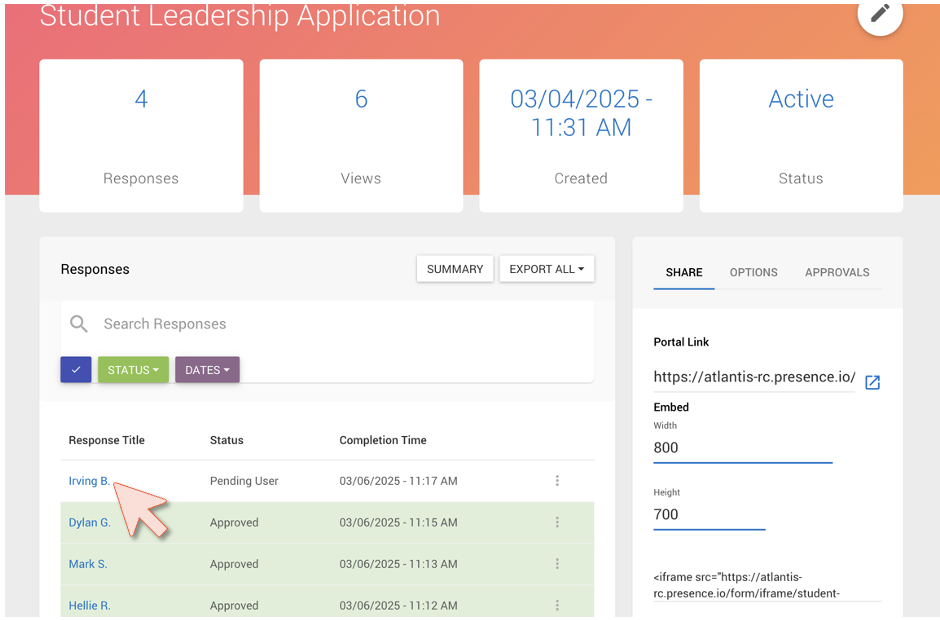
Task: Open Mark S. response link
Action: (88, 564)
